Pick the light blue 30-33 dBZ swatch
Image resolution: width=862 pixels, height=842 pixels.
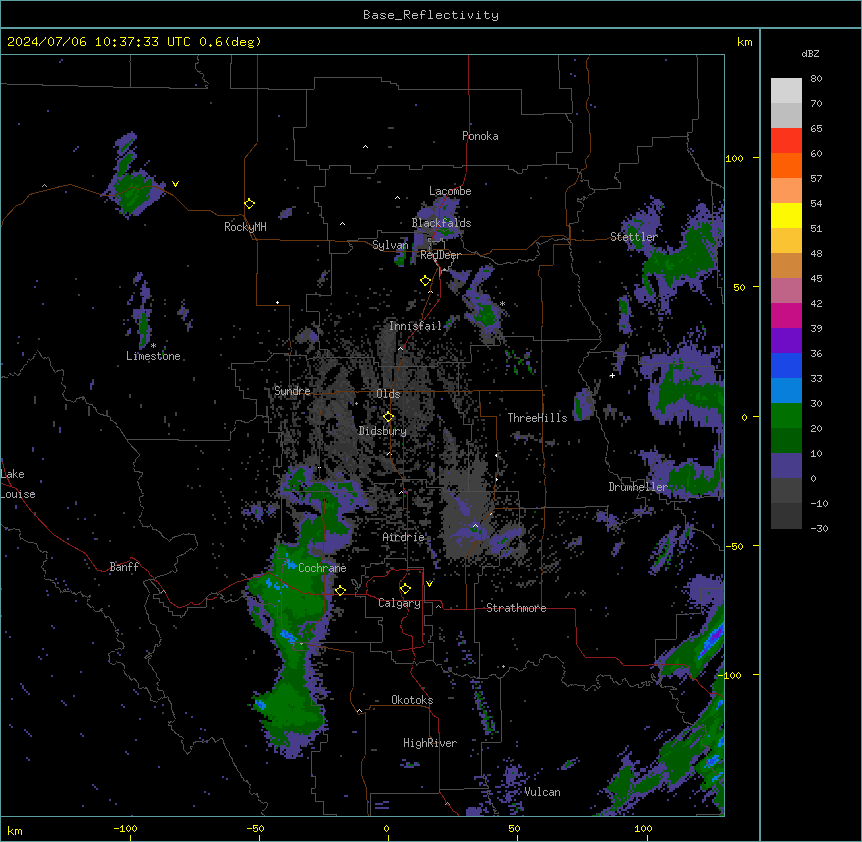click(x=786, y=391)
